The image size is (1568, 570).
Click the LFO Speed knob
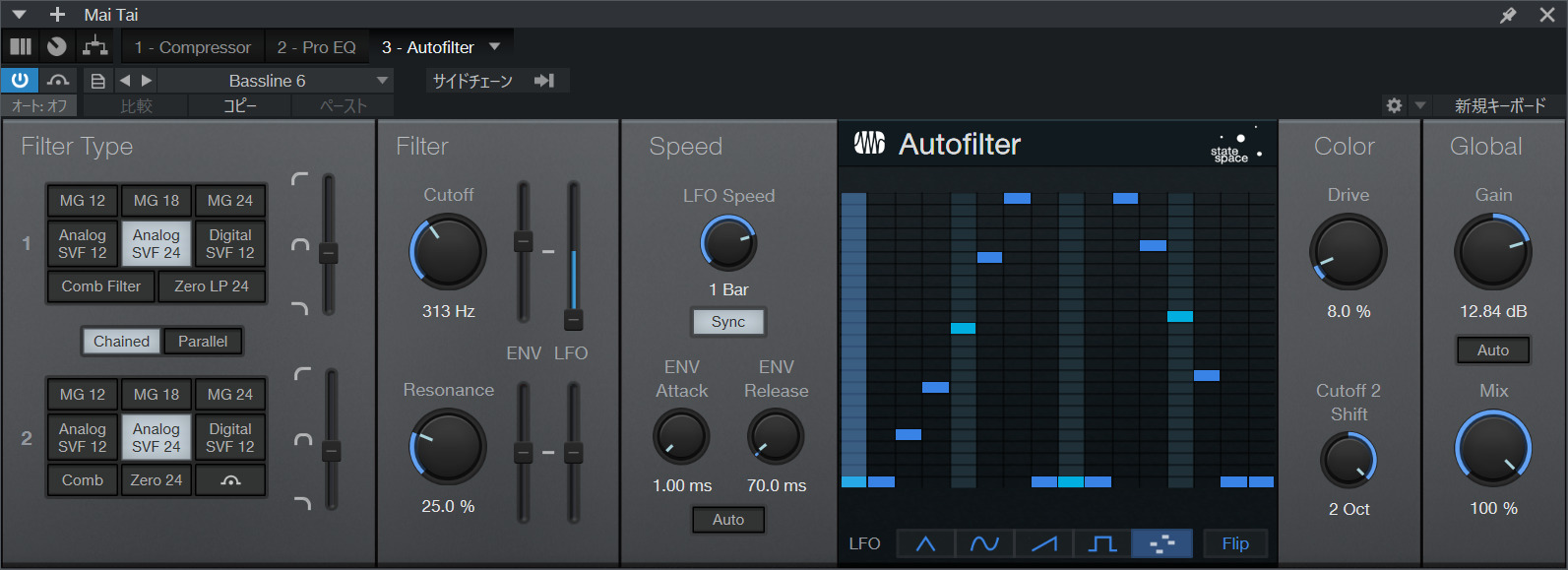(728, 242)
